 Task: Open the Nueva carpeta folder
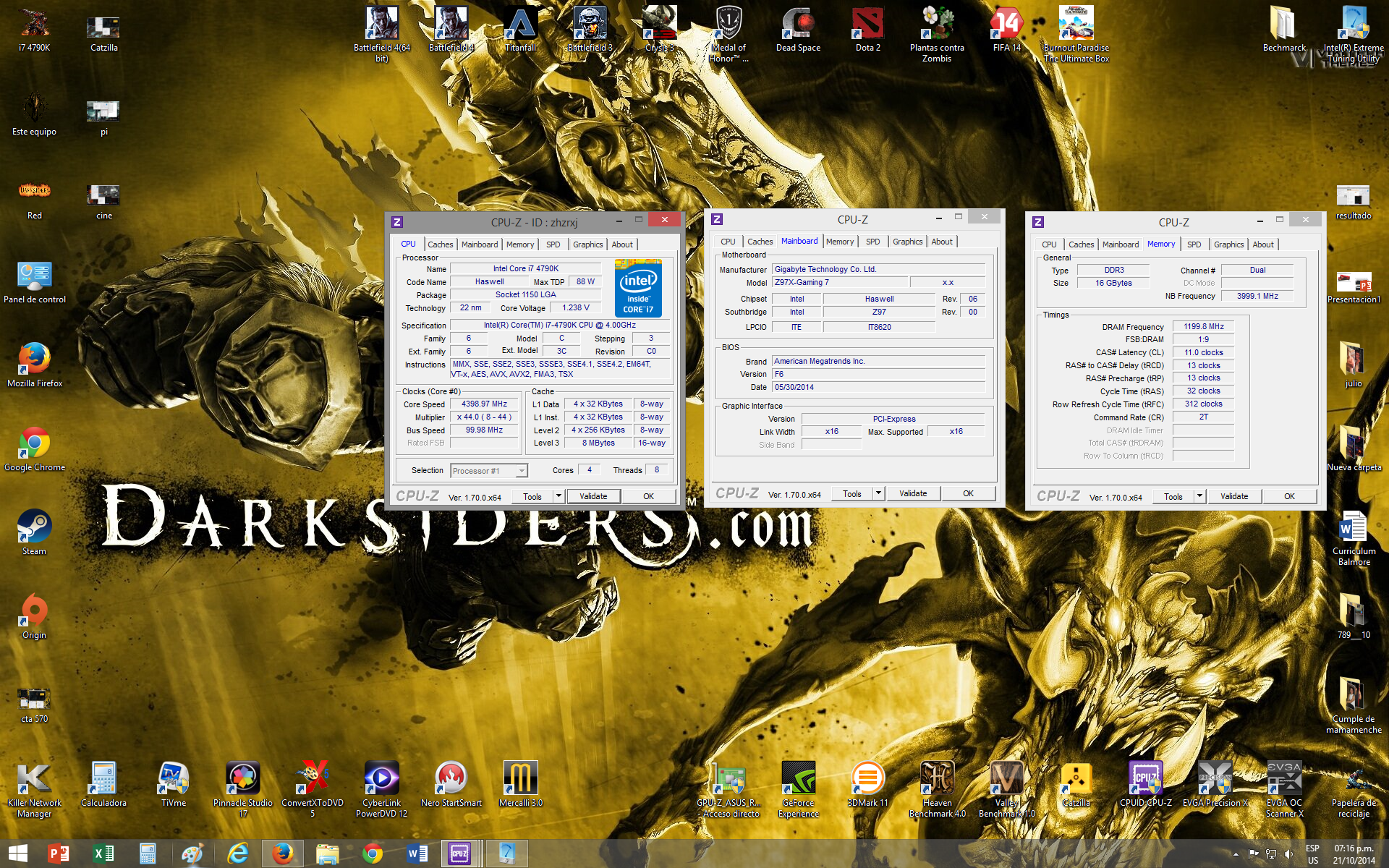1354,448
